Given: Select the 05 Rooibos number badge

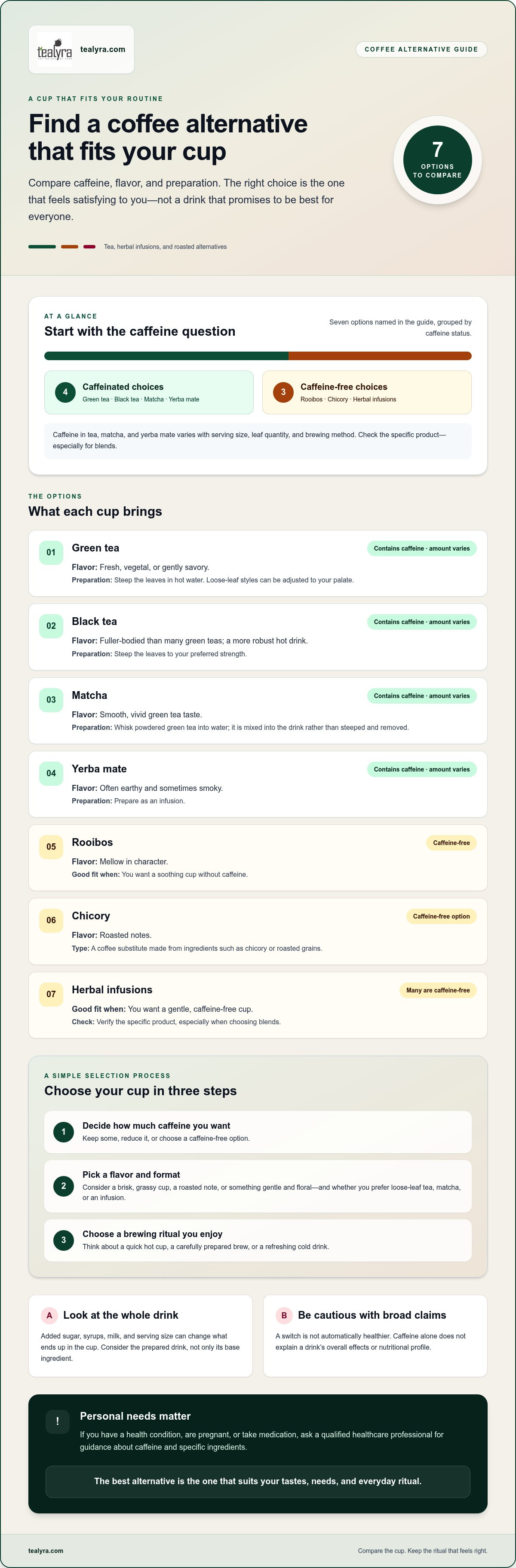Looking at the screenshot, I should pyautogui.click(x=51, y=847).
